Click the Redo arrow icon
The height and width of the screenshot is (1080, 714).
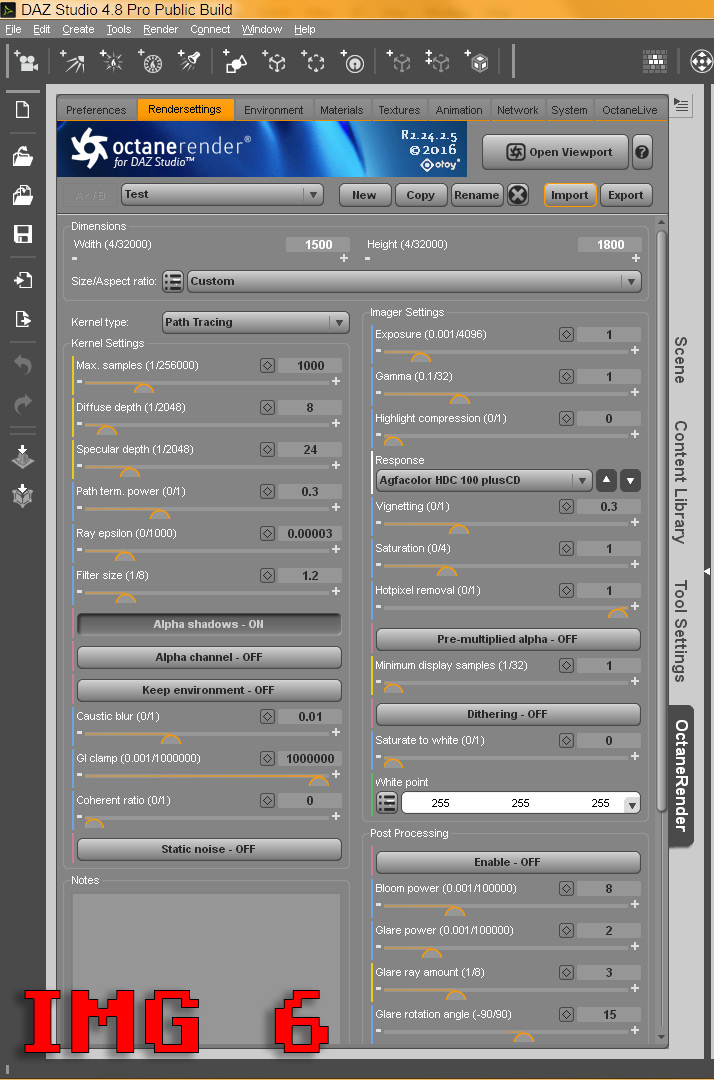click(x=23, y=404)
